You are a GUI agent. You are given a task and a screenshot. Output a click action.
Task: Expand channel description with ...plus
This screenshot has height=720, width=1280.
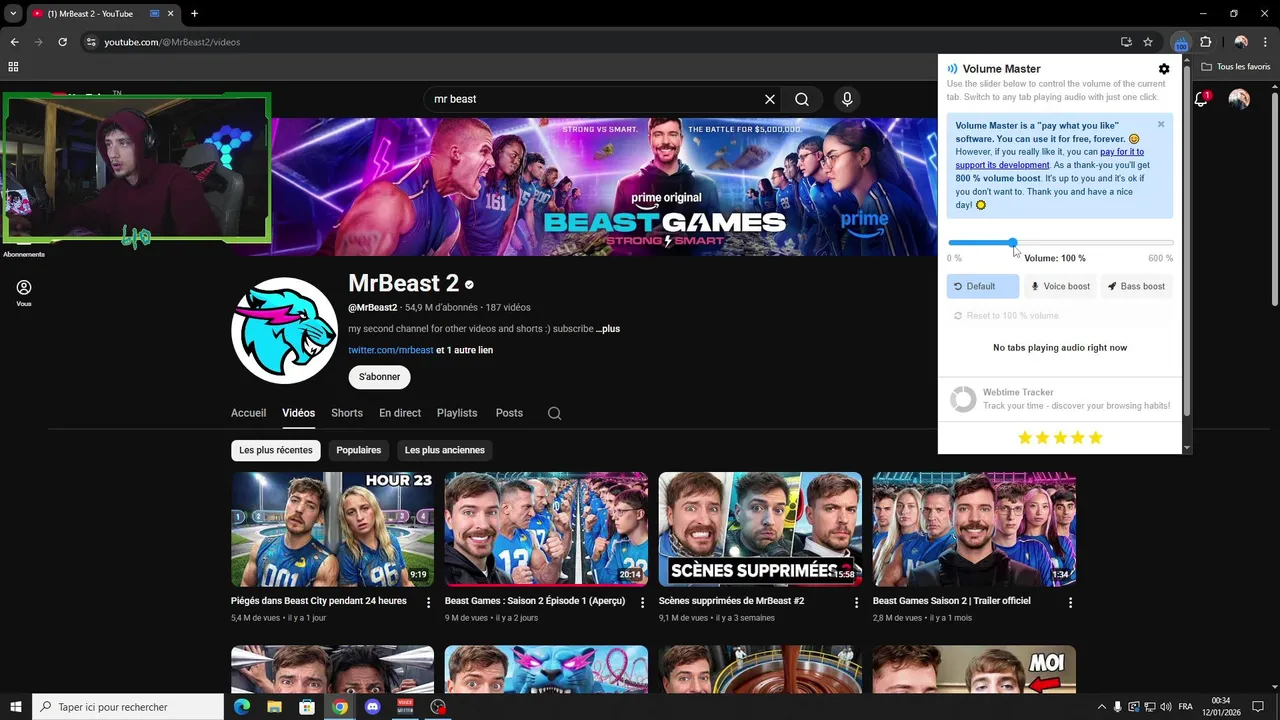pos(608,329)
